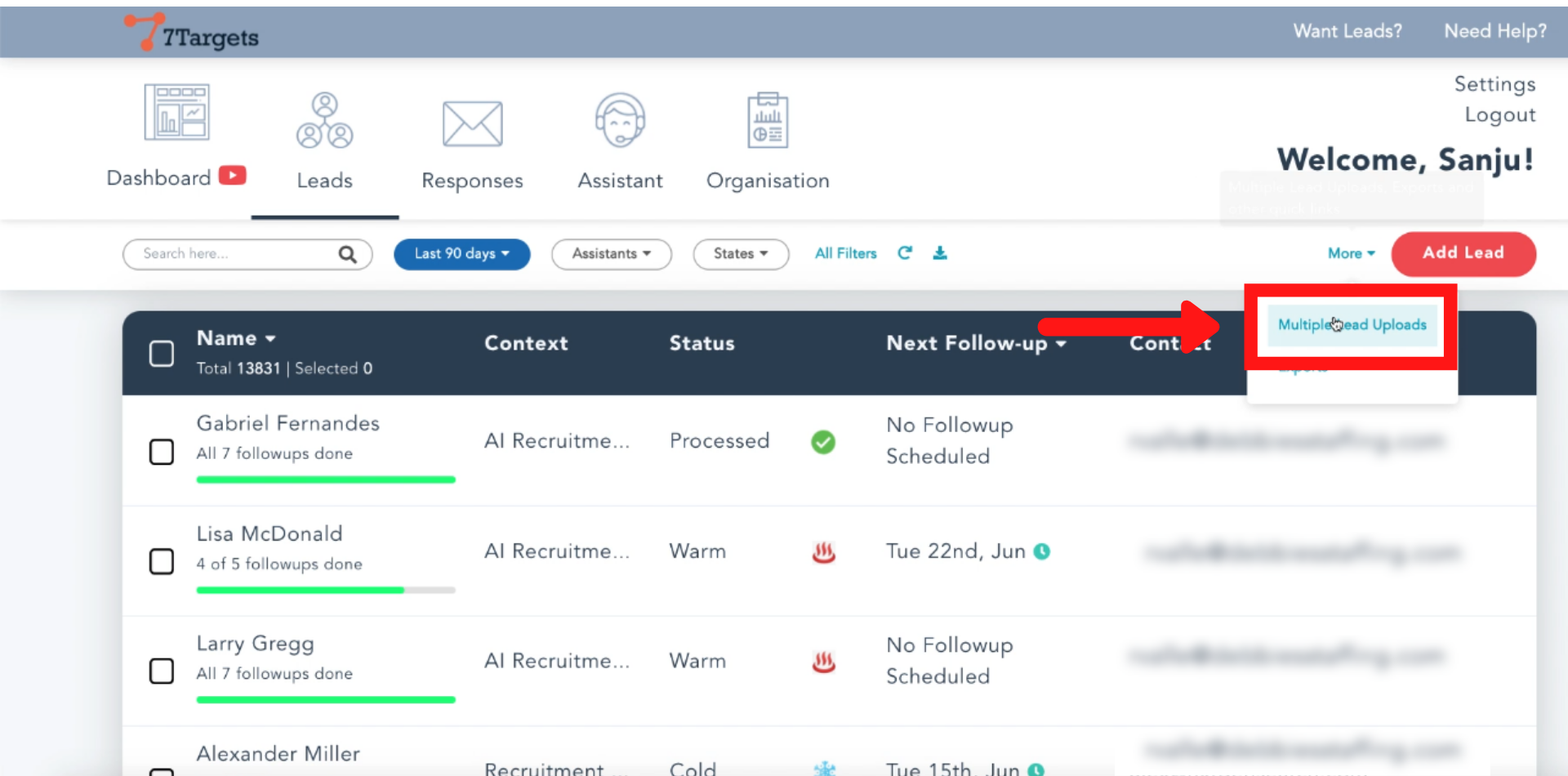Open the Dashboard icon
The image size is (1568, 776).
point(176,113)
